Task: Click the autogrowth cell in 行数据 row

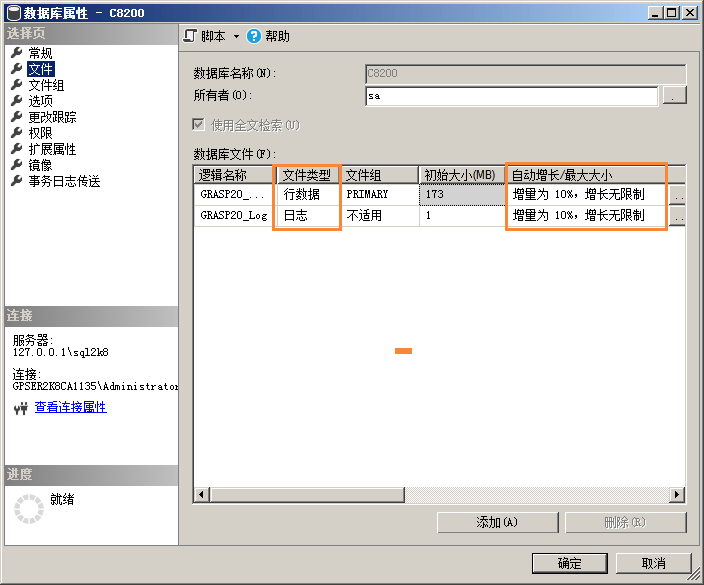Action: [586, 195]
